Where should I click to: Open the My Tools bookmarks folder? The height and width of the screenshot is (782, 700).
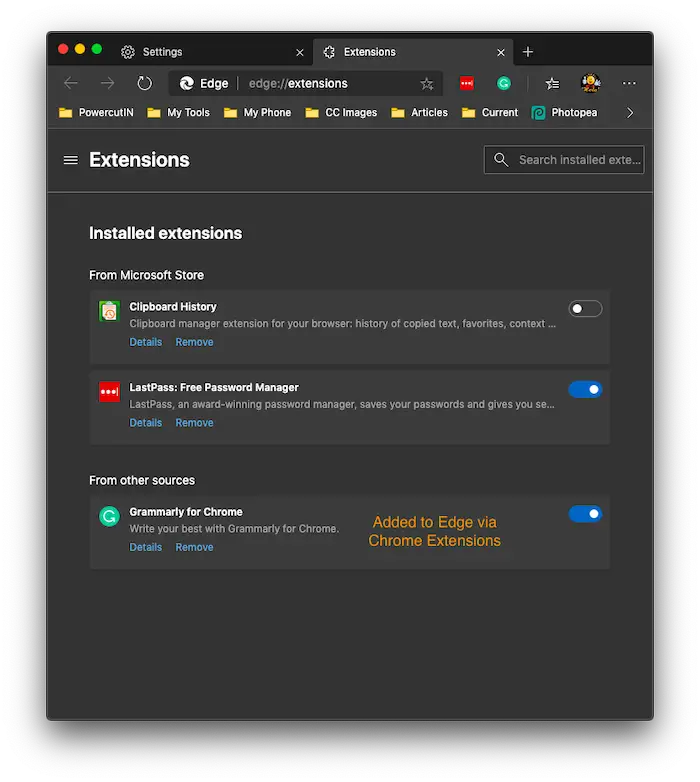coord(178,113)
